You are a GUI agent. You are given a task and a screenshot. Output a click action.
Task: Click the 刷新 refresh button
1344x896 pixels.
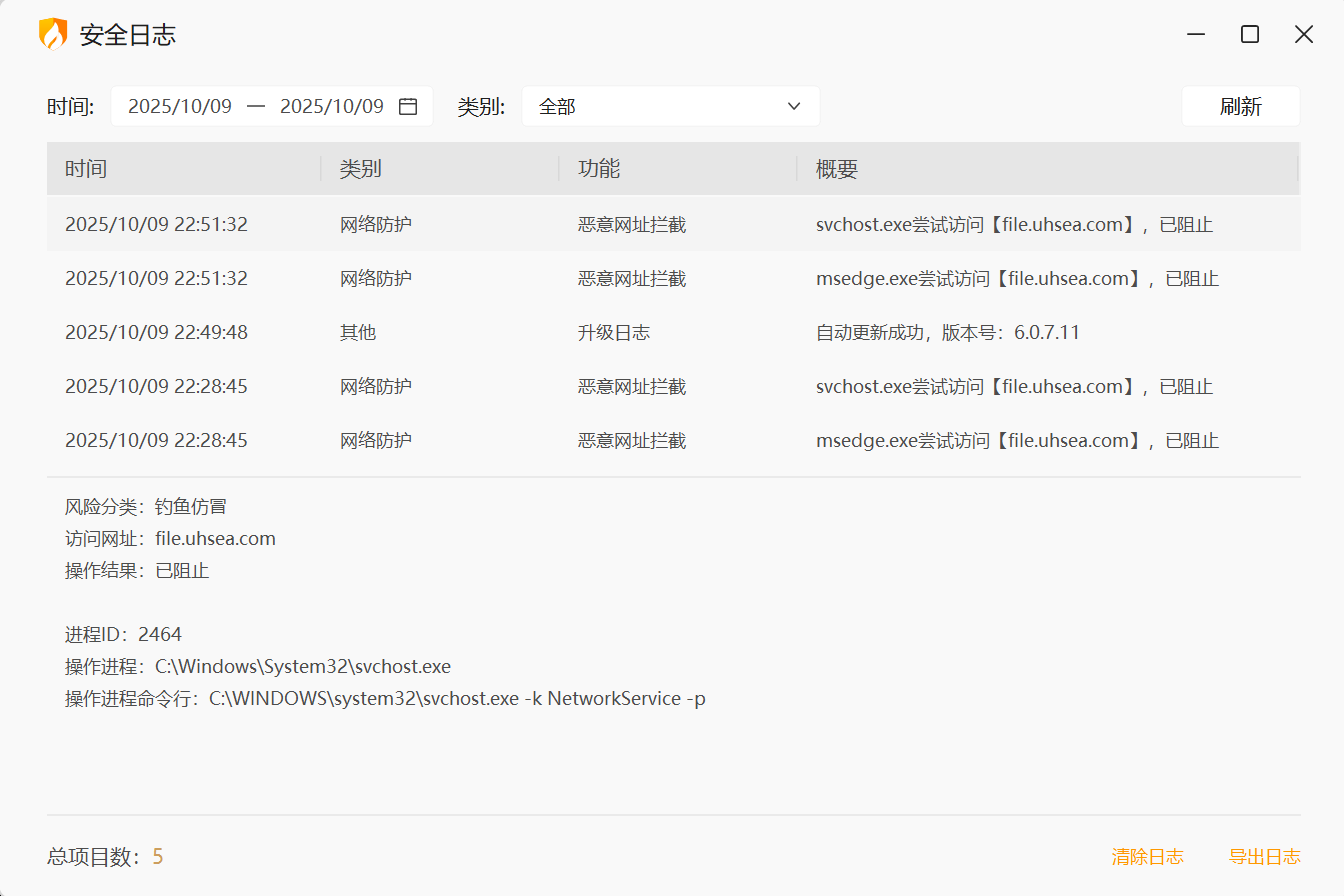pos(1240,106)
